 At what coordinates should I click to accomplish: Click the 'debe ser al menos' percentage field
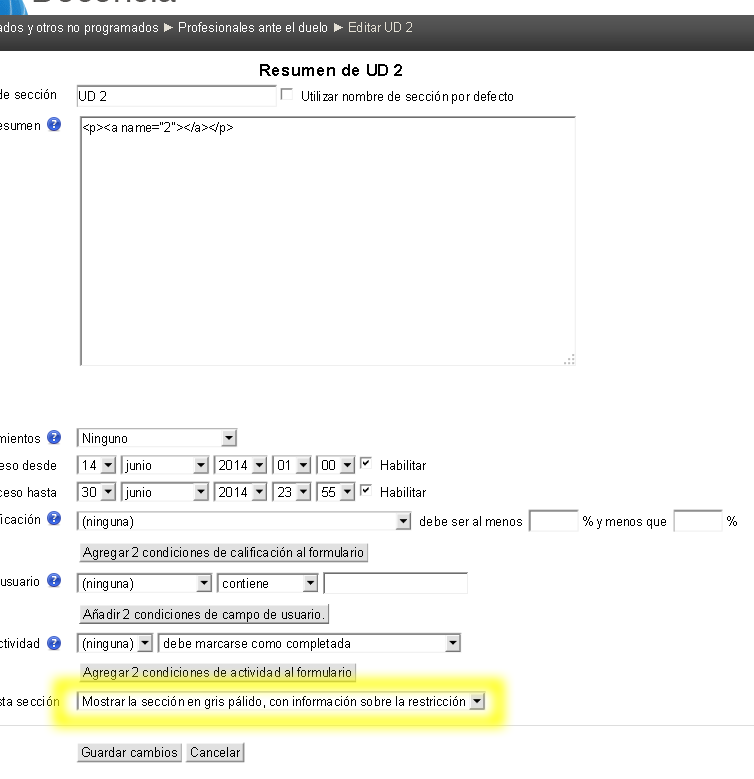click(553, 521)
